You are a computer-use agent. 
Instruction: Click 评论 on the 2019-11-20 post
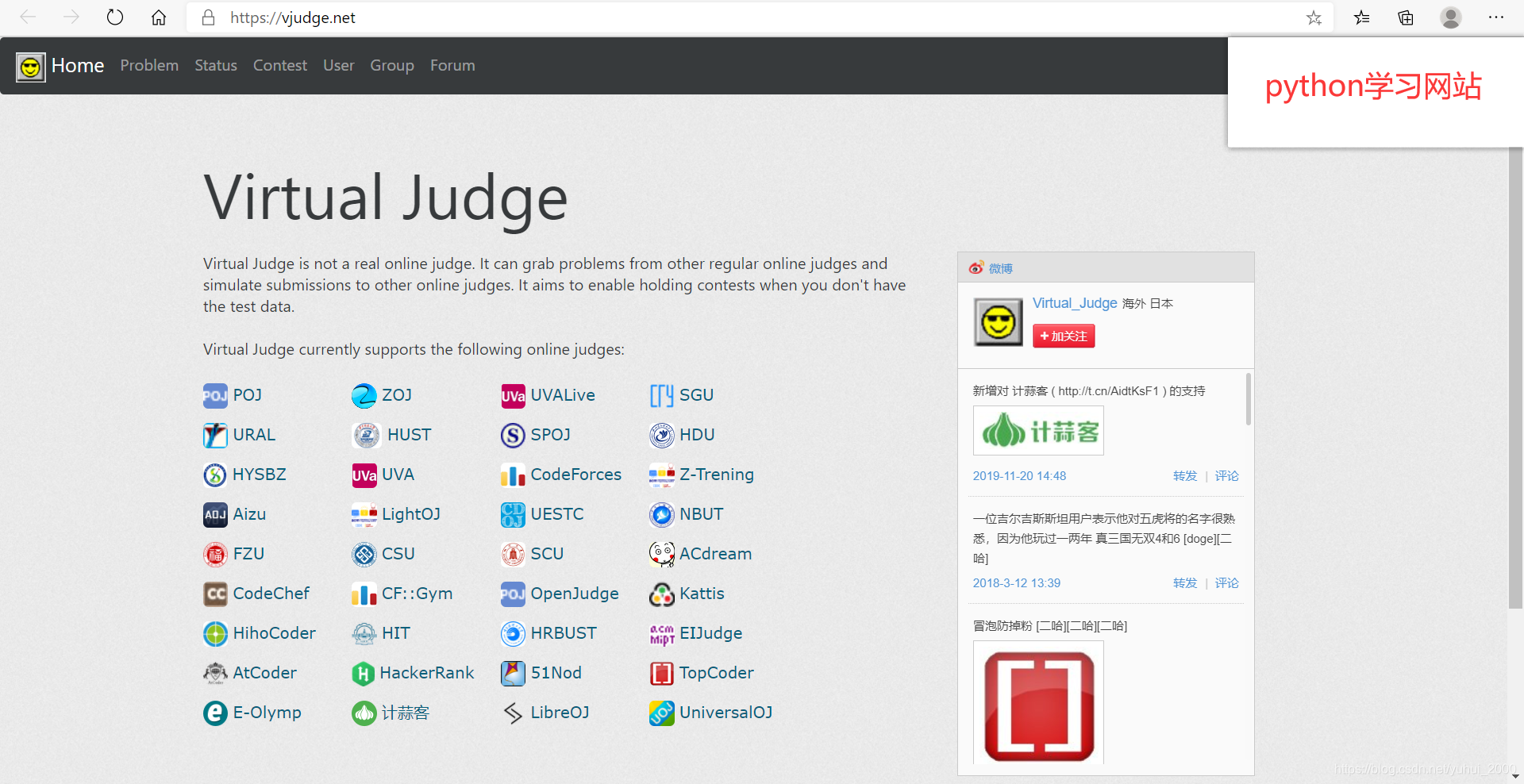click(x=1226, y=476)
